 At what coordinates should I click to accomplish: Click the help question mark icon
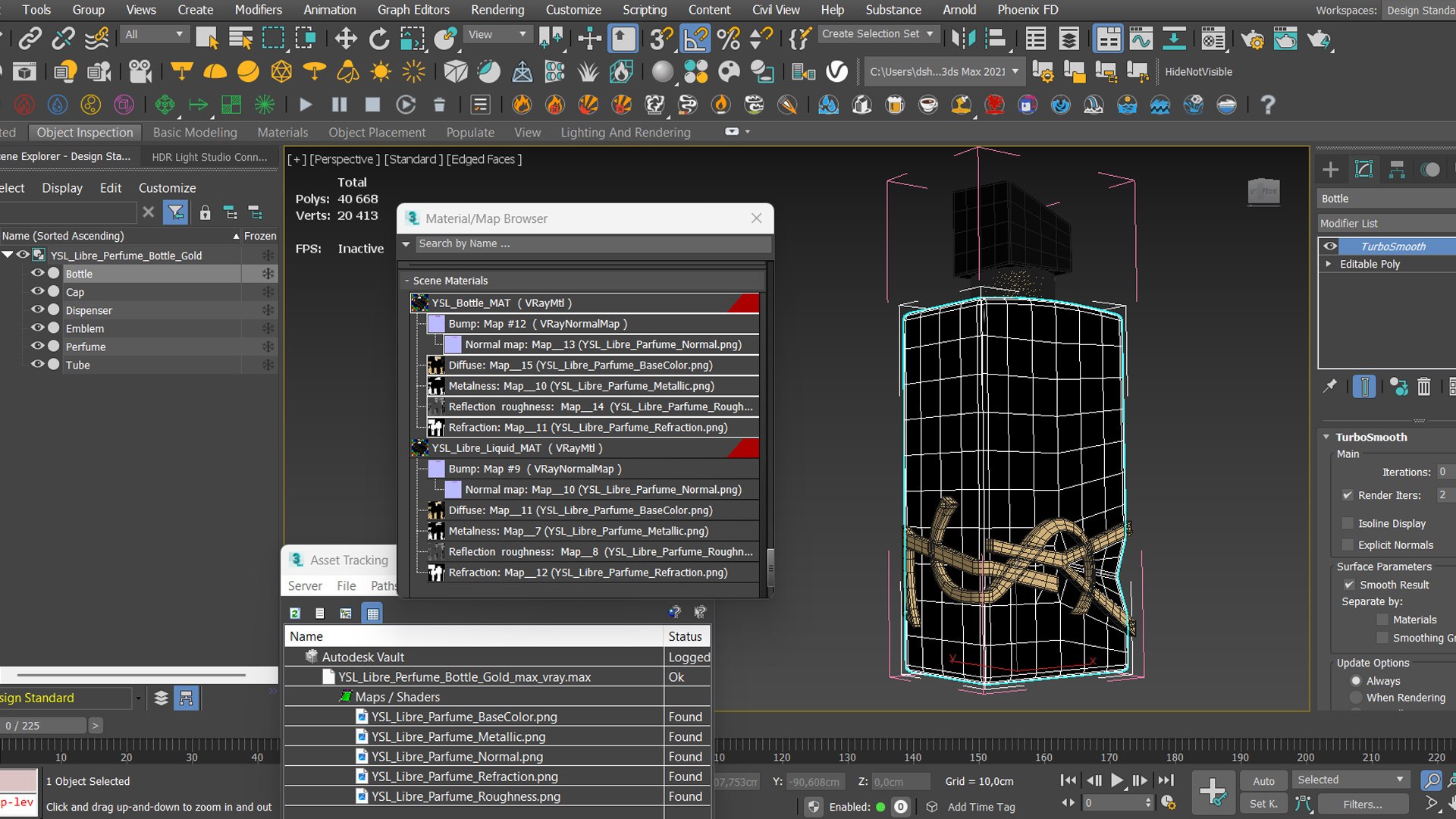[x=1267, y=105]
